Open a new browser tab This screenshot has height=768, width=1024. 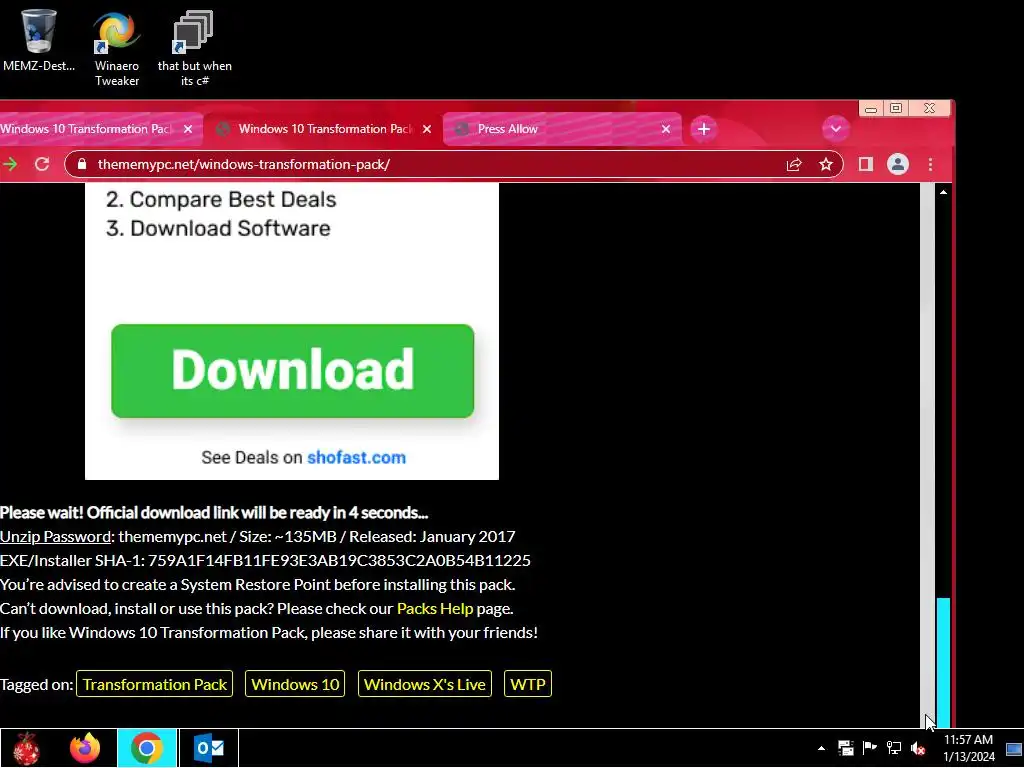704,129
